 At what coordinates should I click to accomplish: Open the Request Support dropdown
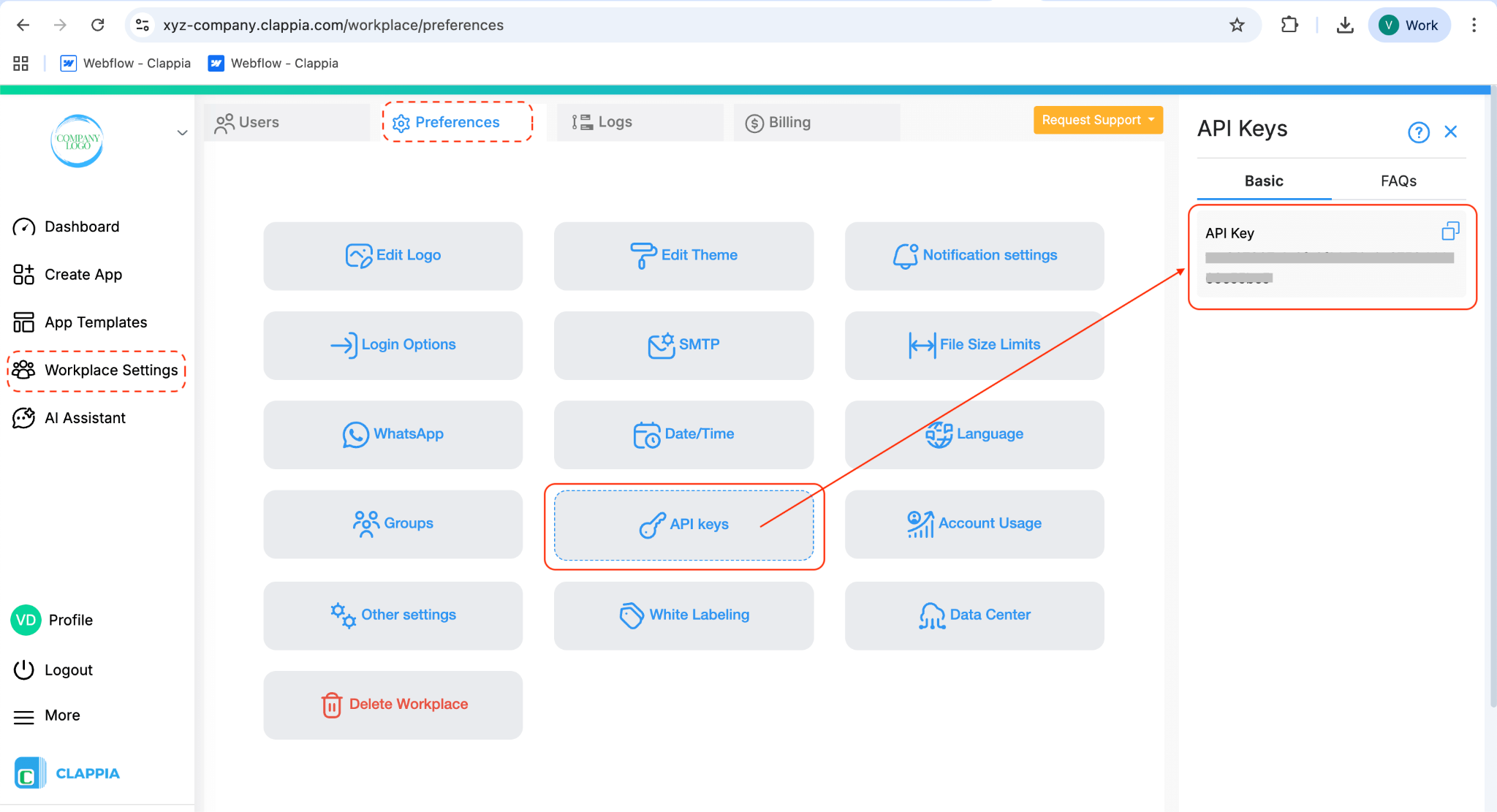(x=1097, y=120)
